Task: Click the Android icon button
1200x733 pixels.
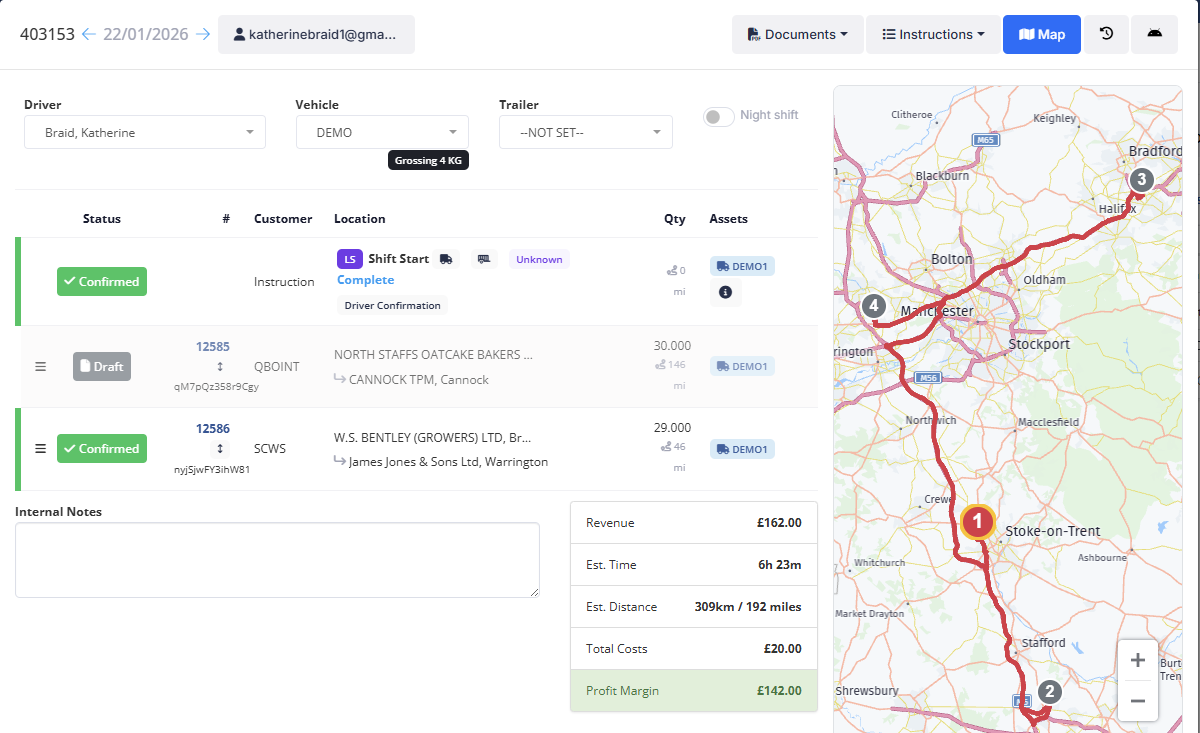Action: tap(1154, 34)
